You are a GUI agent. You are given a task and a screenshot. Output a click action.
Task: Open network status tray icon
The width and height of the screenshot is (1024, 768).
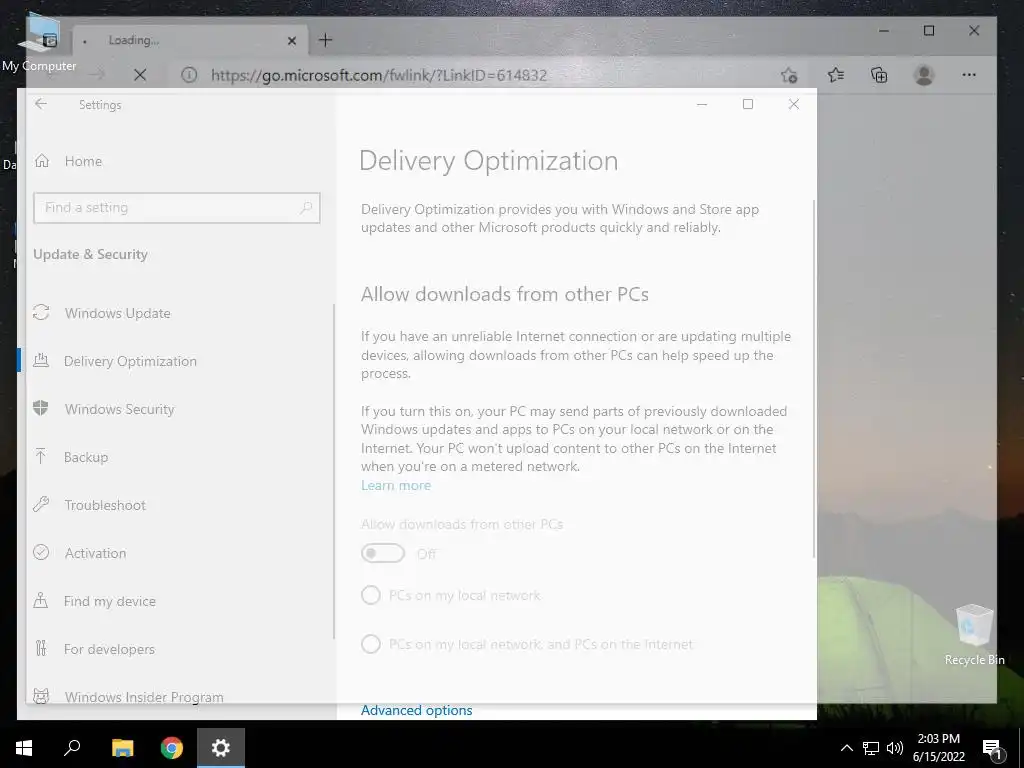(x=871, y=748)
